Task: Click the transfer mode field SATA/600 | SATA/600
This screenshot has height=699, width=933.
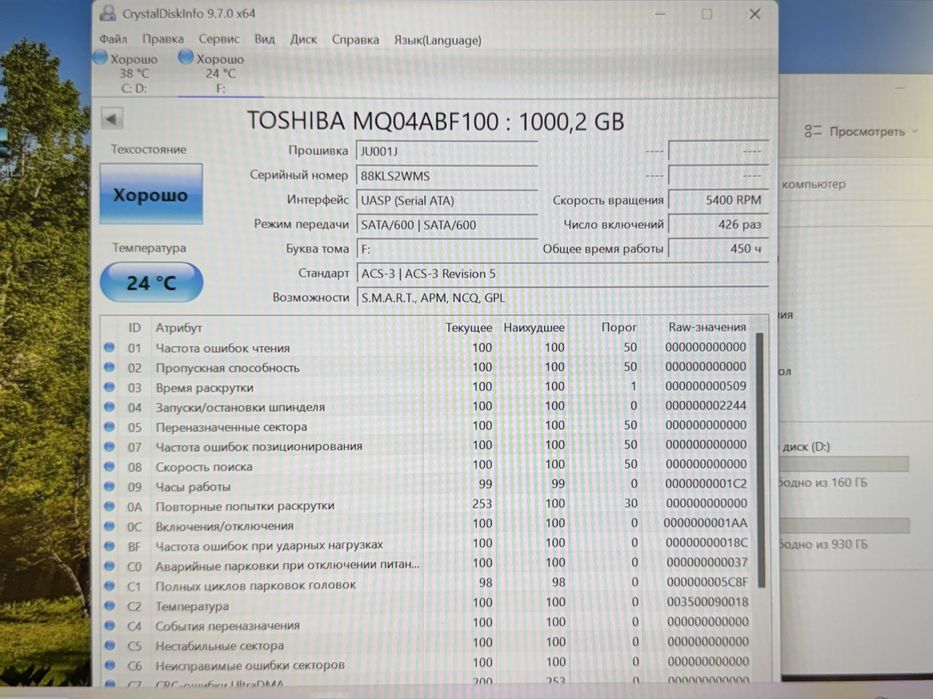Action: (x=447, y=225)
